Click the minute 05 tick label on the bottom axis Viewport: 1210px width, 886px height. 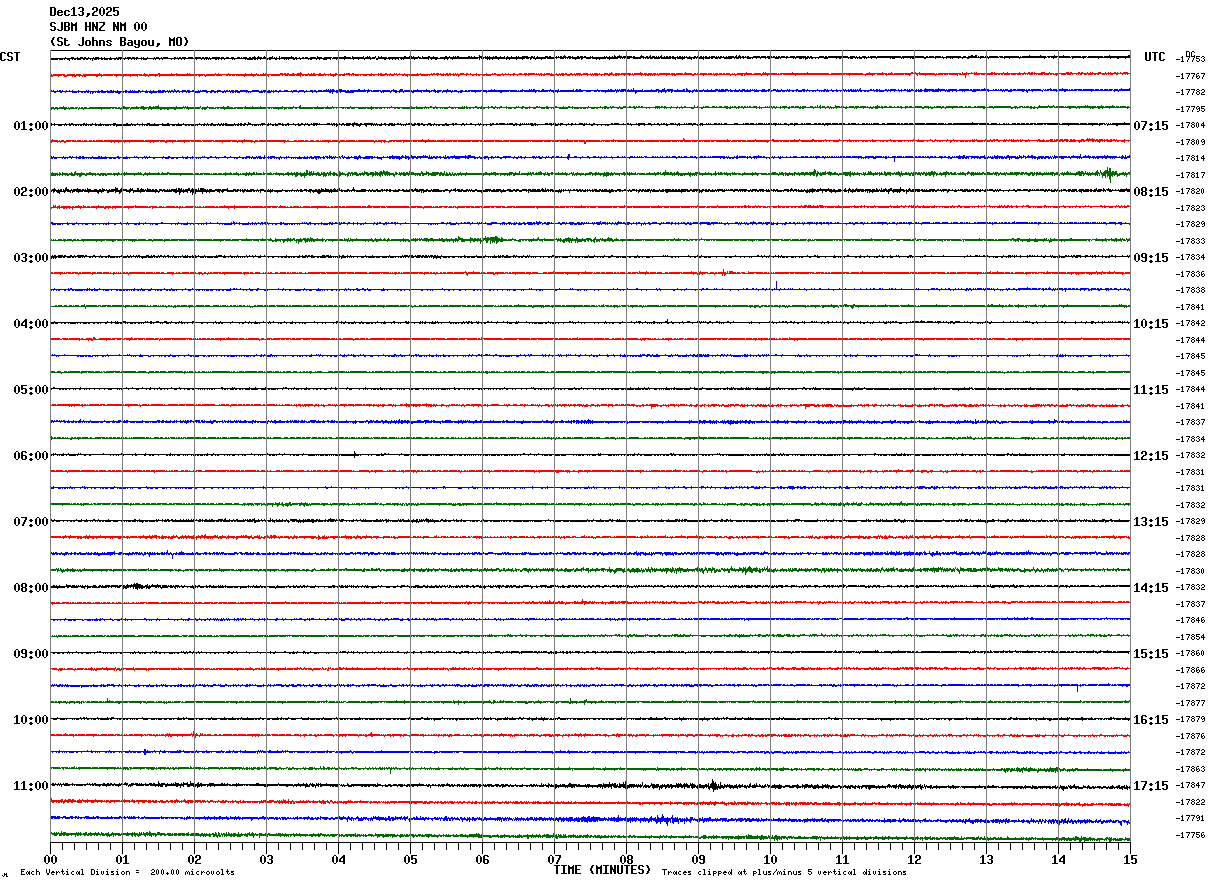pyautogui.click(x=410, y=859)
